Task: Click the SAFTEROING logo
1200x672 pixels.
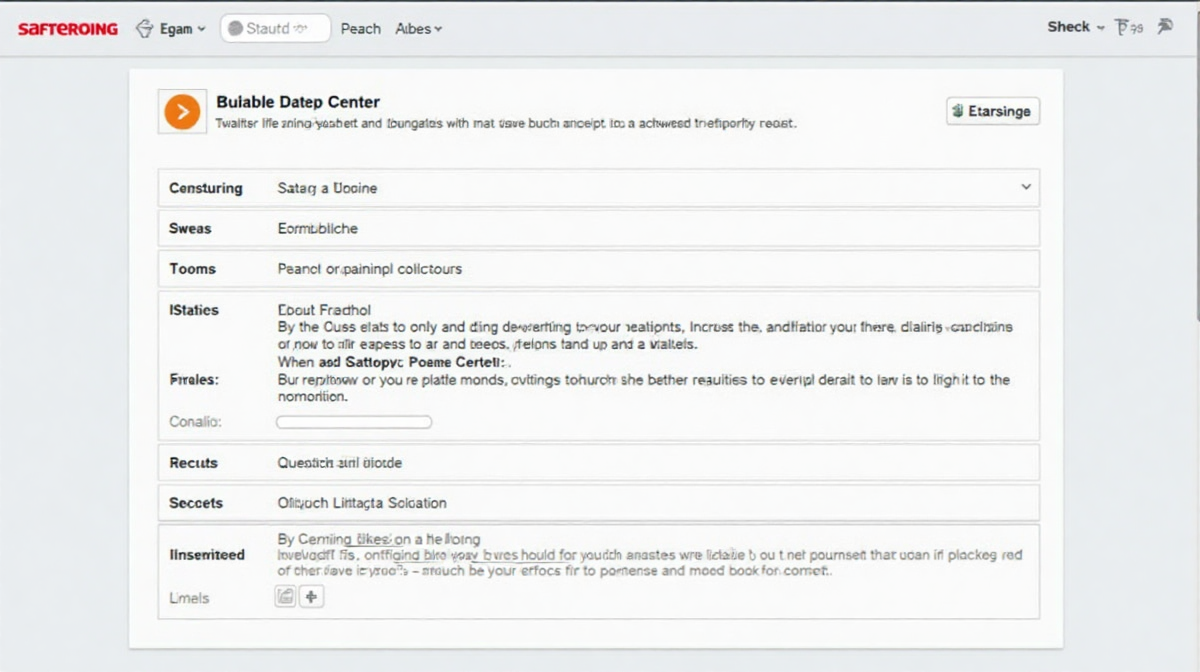Action: pos(68,29)
